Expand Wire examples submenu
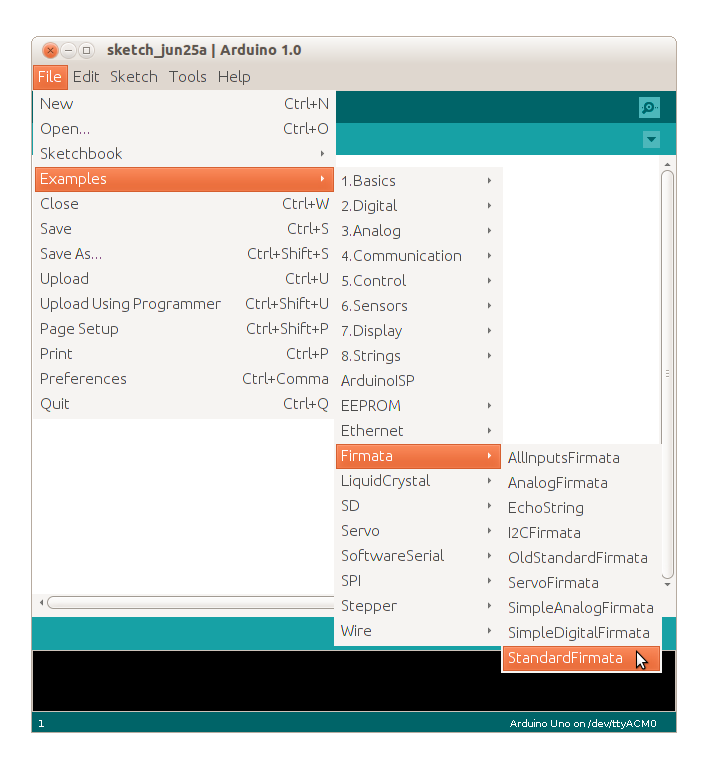The width and height of the screenshot is (708, 762). tap(418, 631)
